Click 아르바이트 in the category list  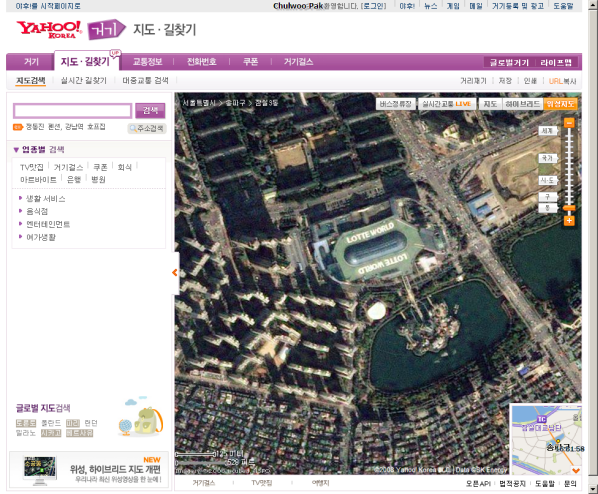pyautogui.click(x=39, y=180)
